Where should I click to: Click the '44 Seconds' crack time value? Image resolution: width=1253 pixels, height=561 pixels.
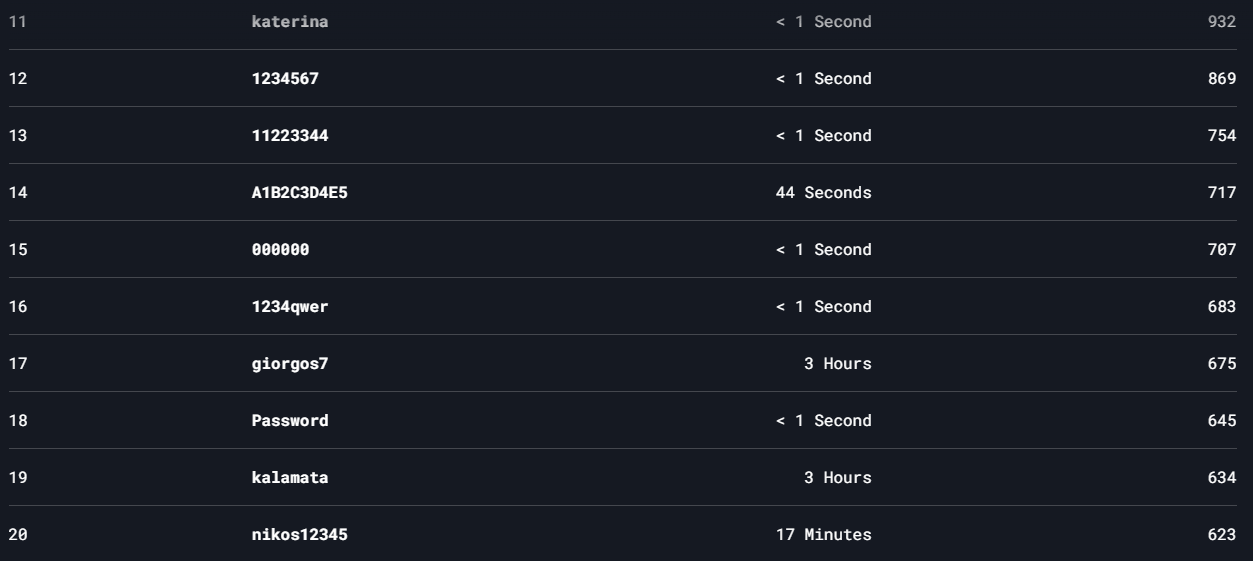coord(823,192)
